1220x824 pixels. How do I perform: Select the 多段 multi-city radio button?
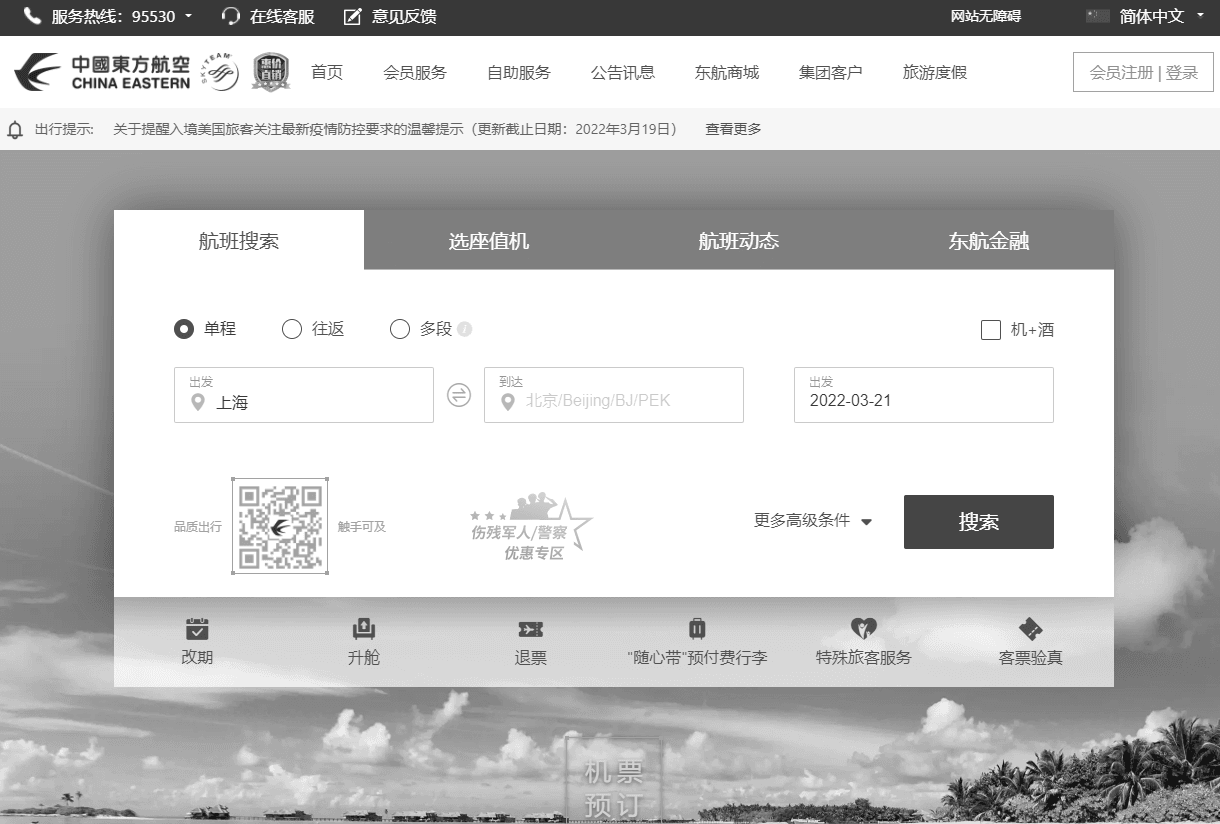pyautogui.click(x=400, y=329)
